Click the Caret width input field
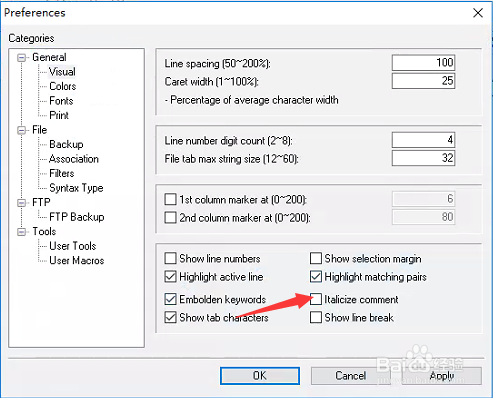The width and height of the screenshot is (493, 398). pyautogui.click(x=423, y=81)
